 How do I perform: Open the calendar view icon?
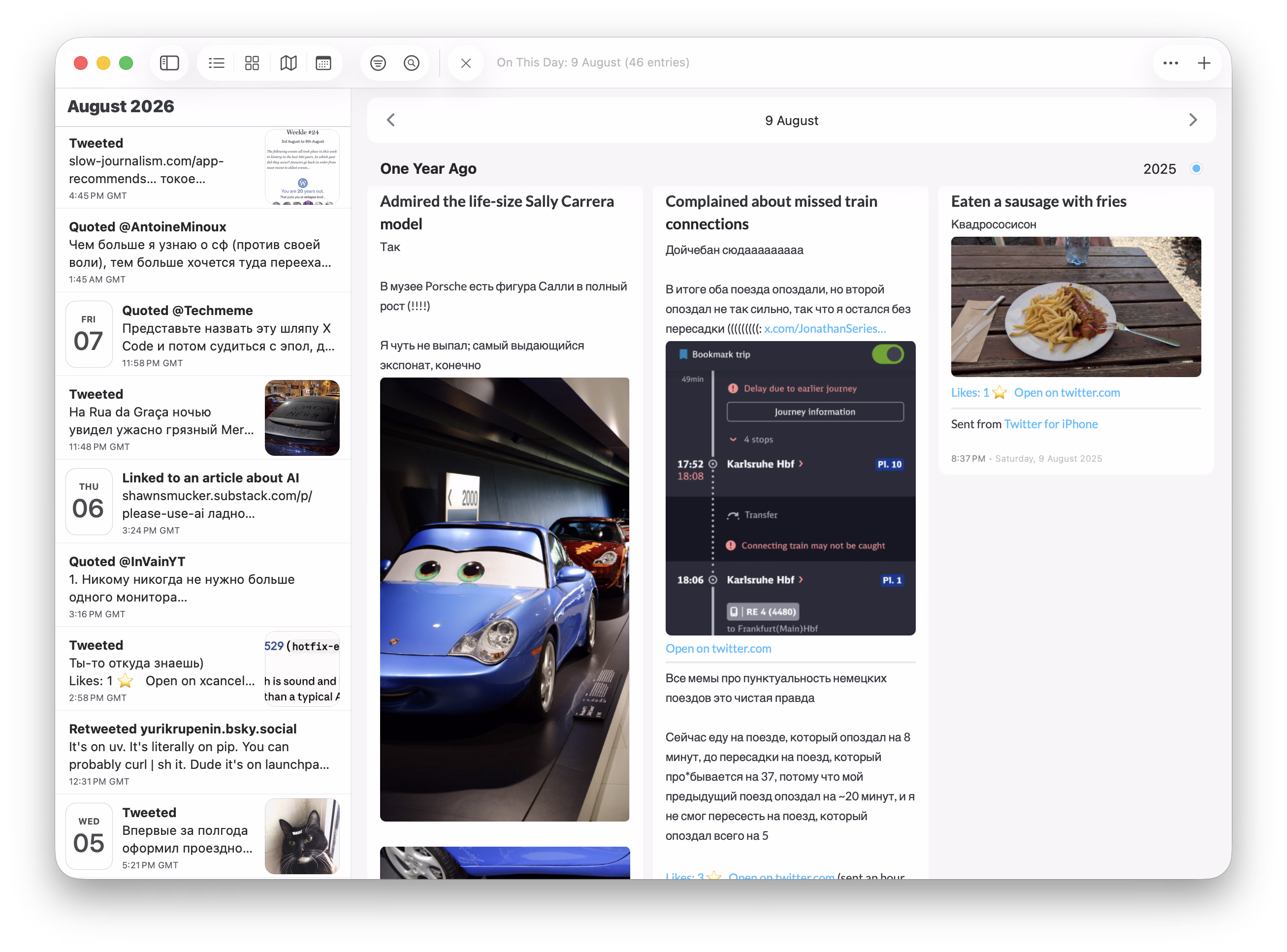click(x=323, y=63)
